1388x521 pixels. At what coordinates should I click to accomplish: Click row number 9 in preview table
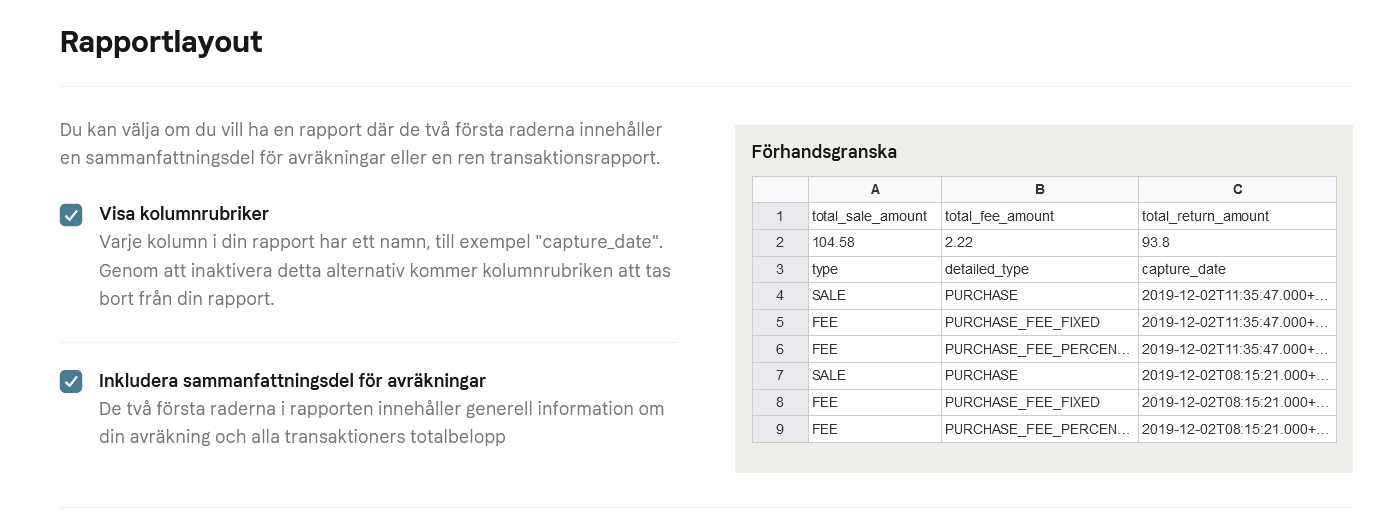pyautogui.click(x=780, y=428)
